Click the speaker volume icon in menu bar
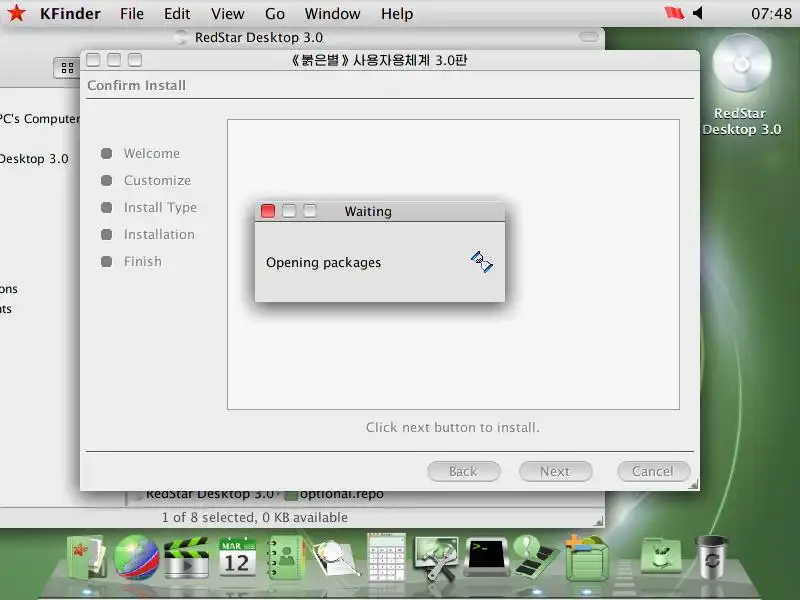 698,13
